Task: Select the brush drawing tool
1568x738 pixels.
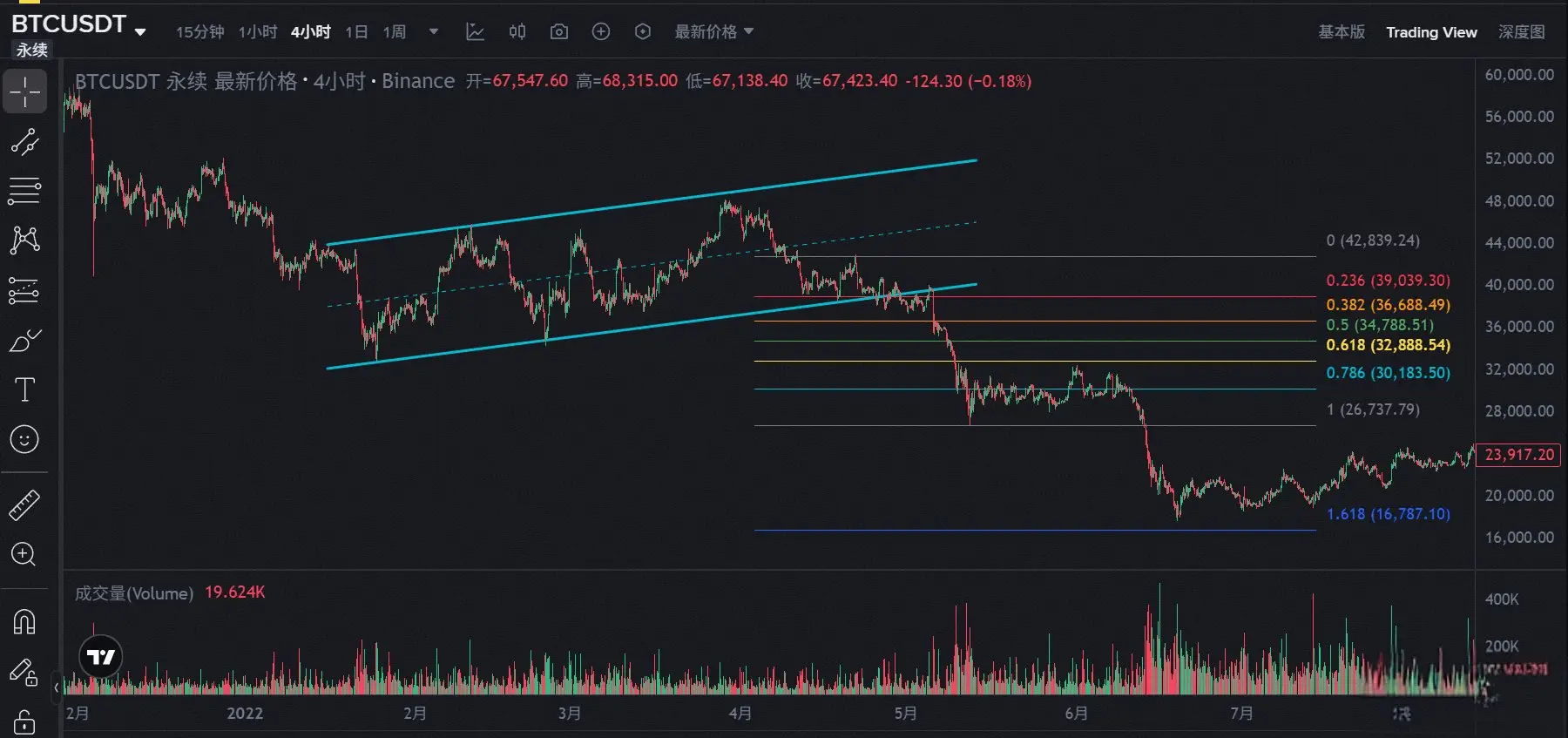Action: coord(24,340)
